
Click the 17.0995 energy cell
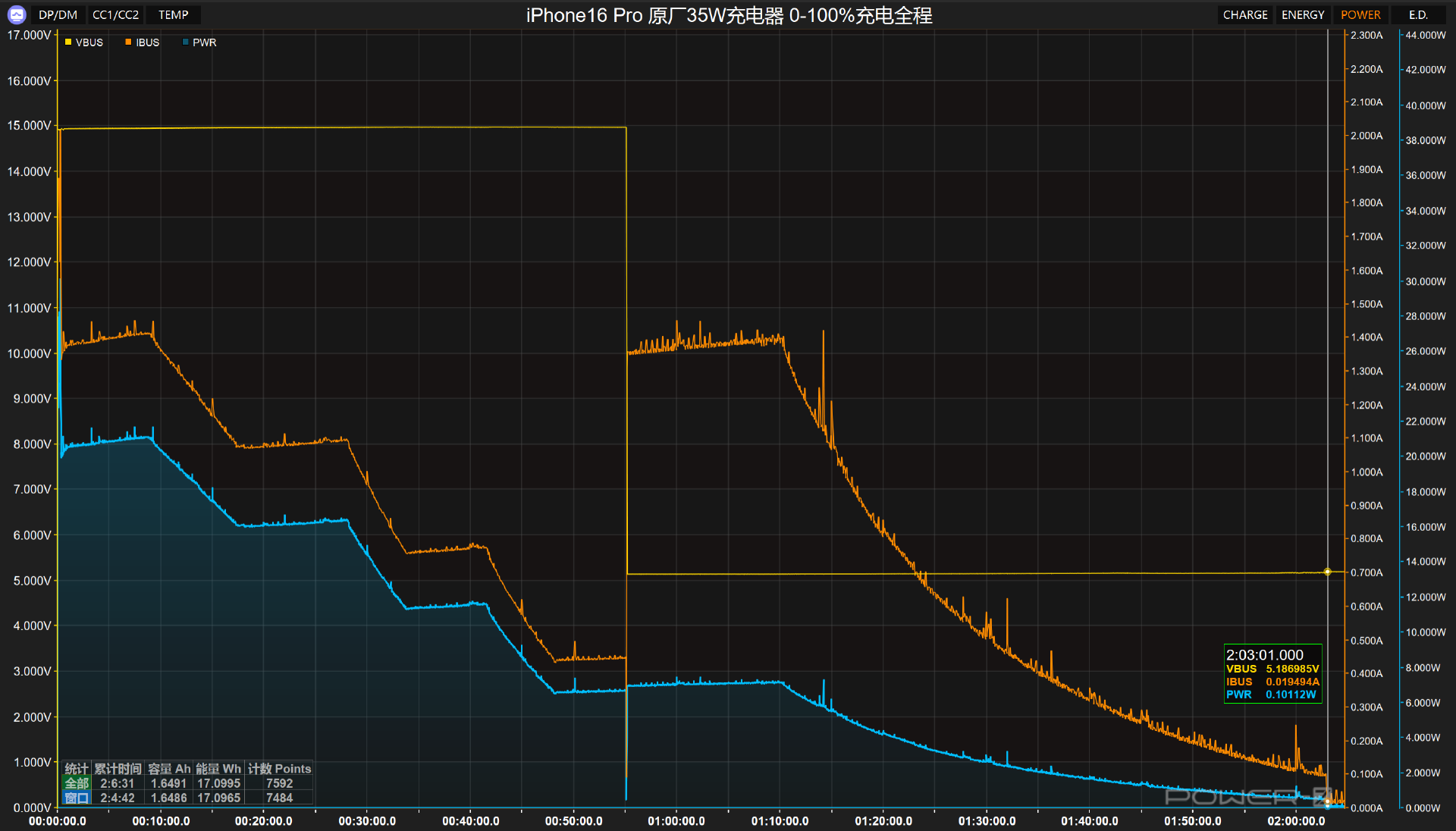click(219, 783)
